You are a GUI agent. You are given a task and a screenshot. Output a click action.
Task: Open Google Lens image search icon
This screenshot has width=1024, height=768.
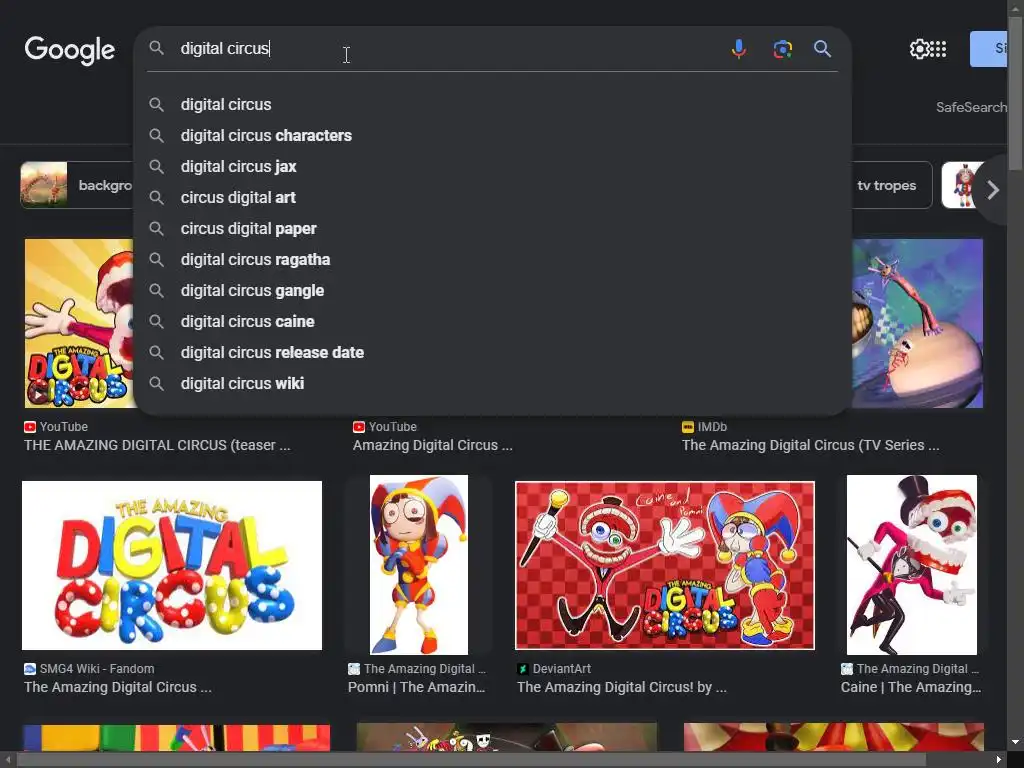coord(782,49)
